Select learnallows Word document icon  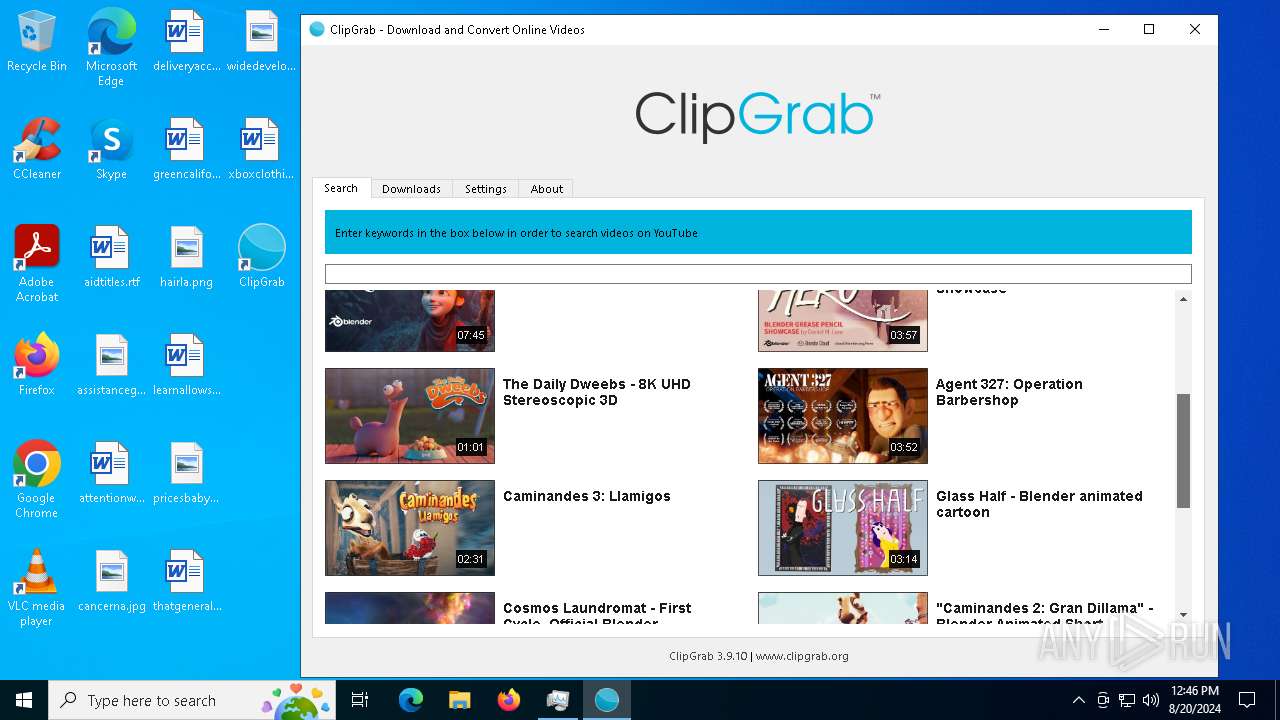(186, 365)
